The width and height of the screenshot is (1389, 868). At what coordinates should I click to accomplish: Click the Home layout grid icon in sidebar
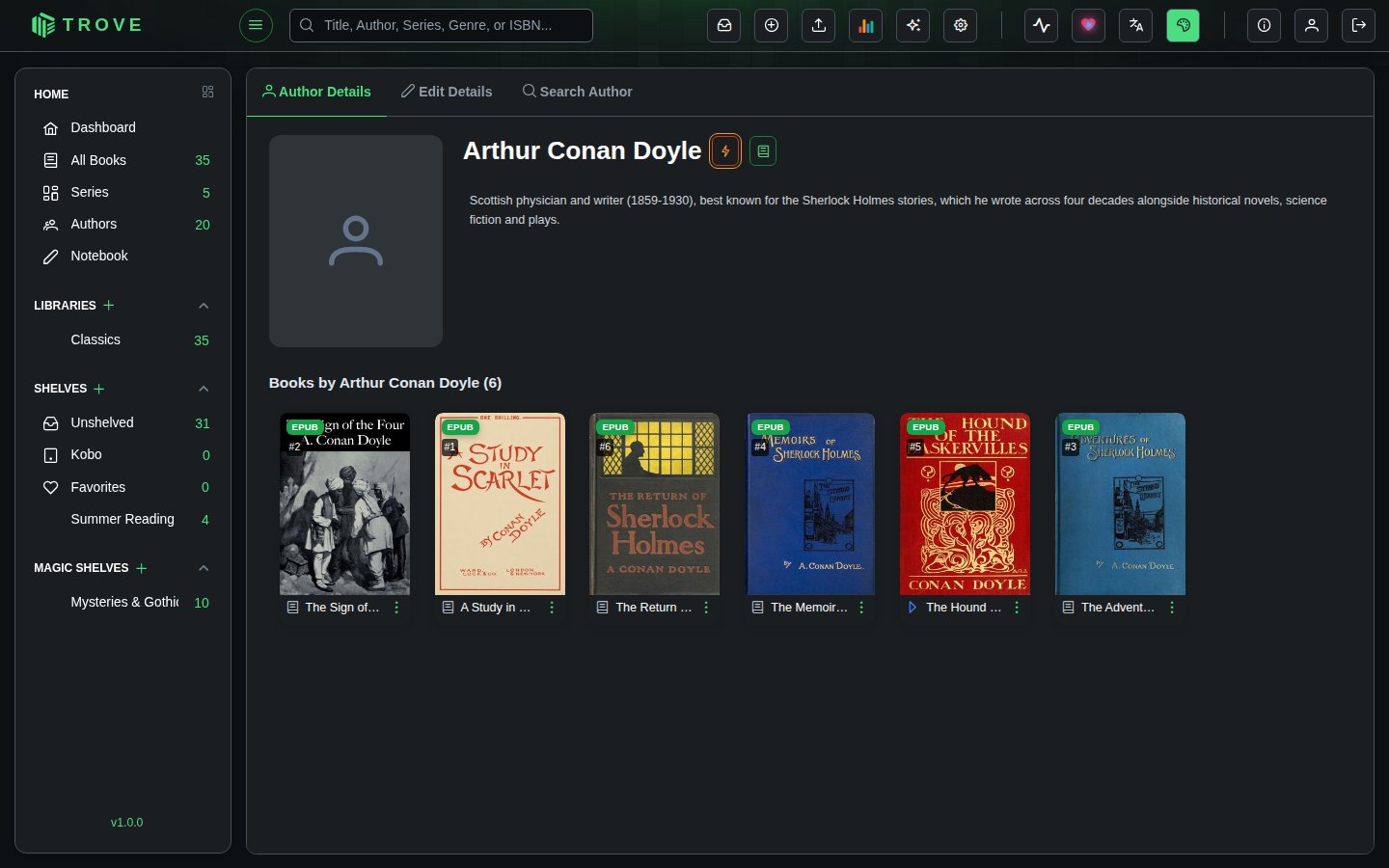pyautogui.click(x=207, y=92)
